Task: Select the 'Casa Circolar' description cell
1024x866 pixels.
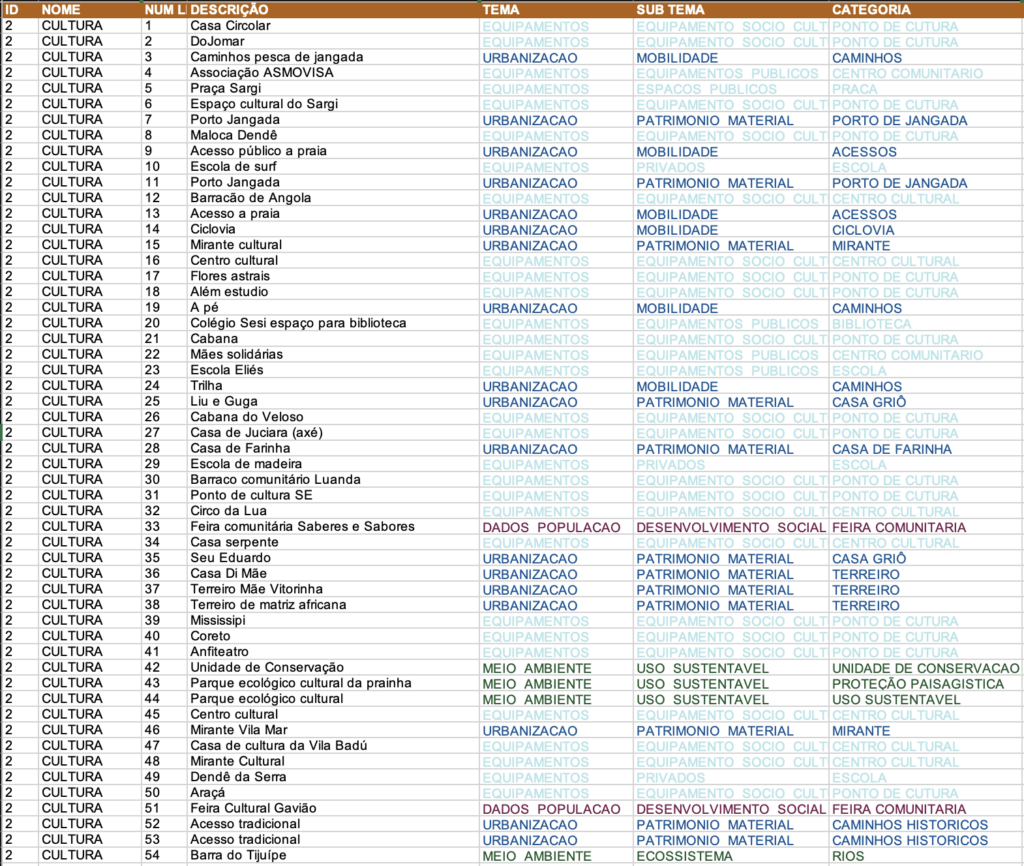Action: tap(230, 26)
